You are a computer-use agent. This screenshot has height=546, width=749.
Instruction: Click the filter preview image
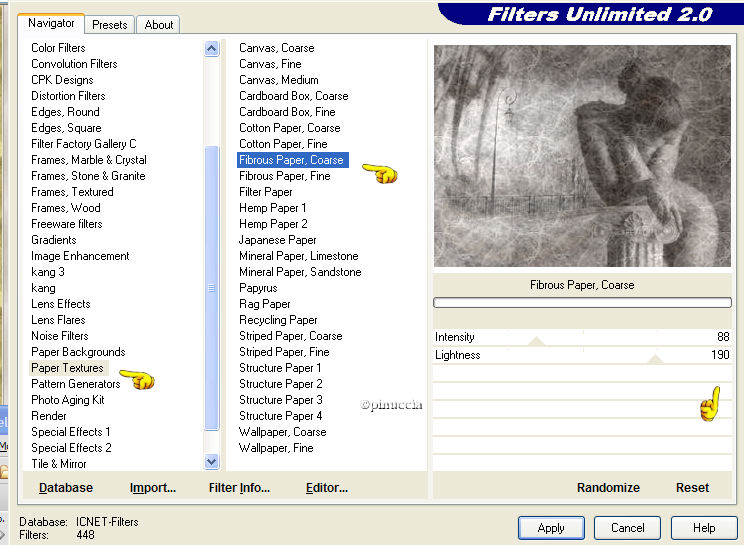click(582, 156)
